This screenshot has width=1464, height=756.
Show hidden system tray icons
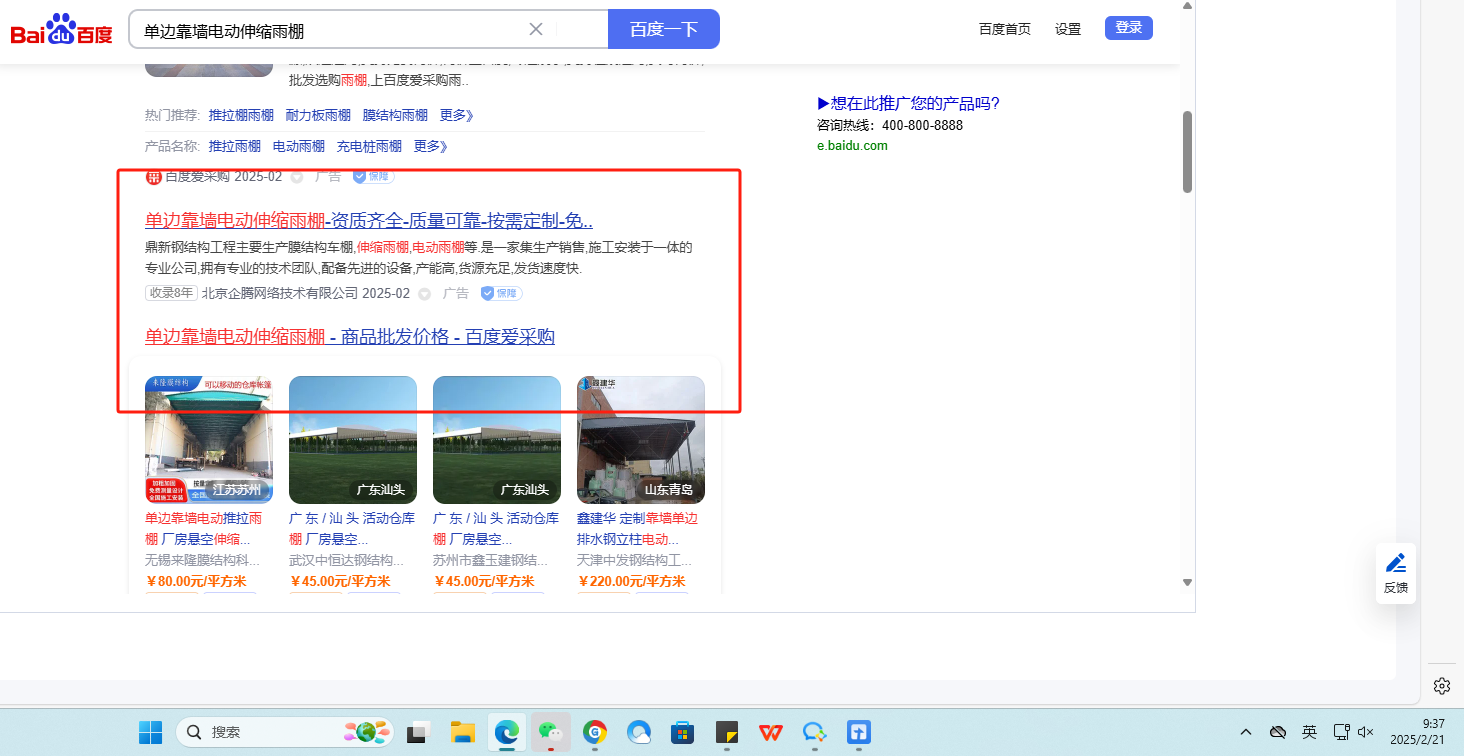(x=1245, y=732)
